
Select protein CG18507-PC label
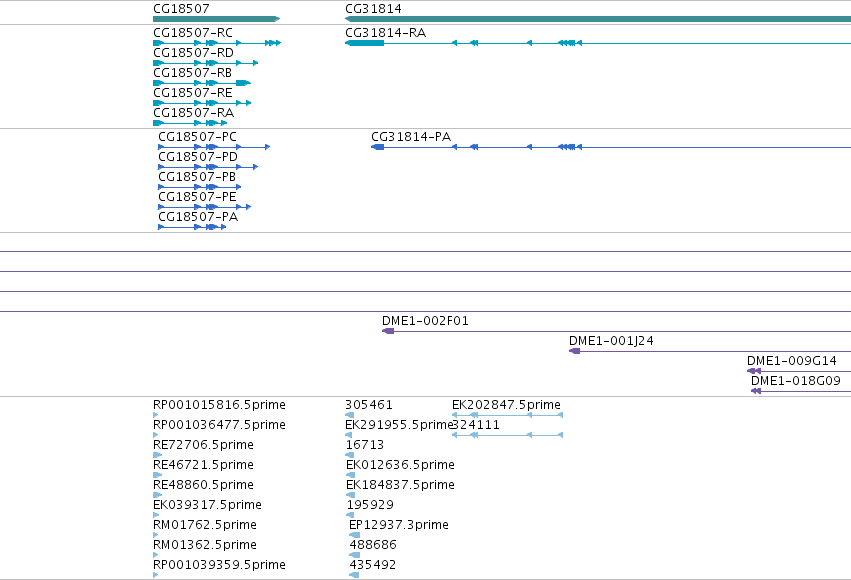tap(198, 137)
